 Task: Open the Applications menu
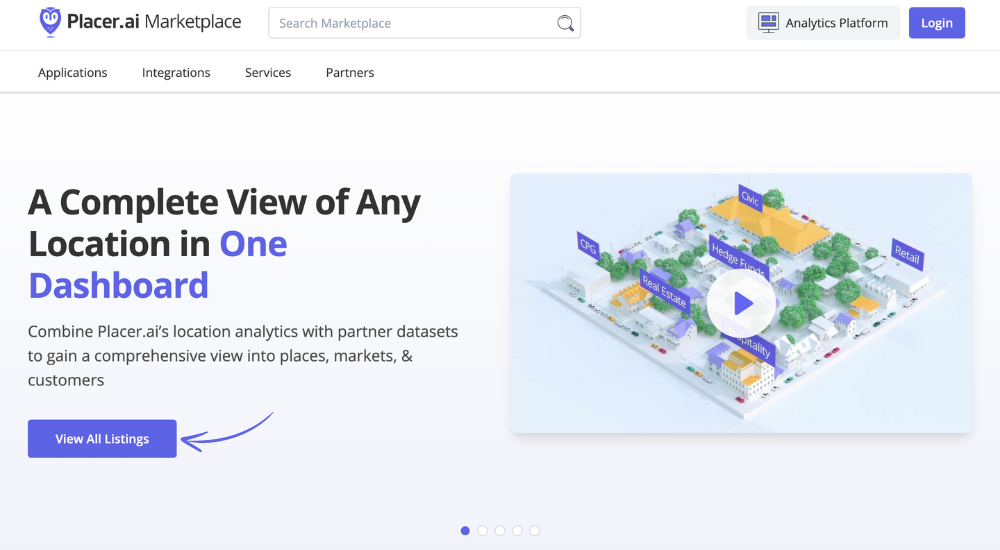[73, 73]
